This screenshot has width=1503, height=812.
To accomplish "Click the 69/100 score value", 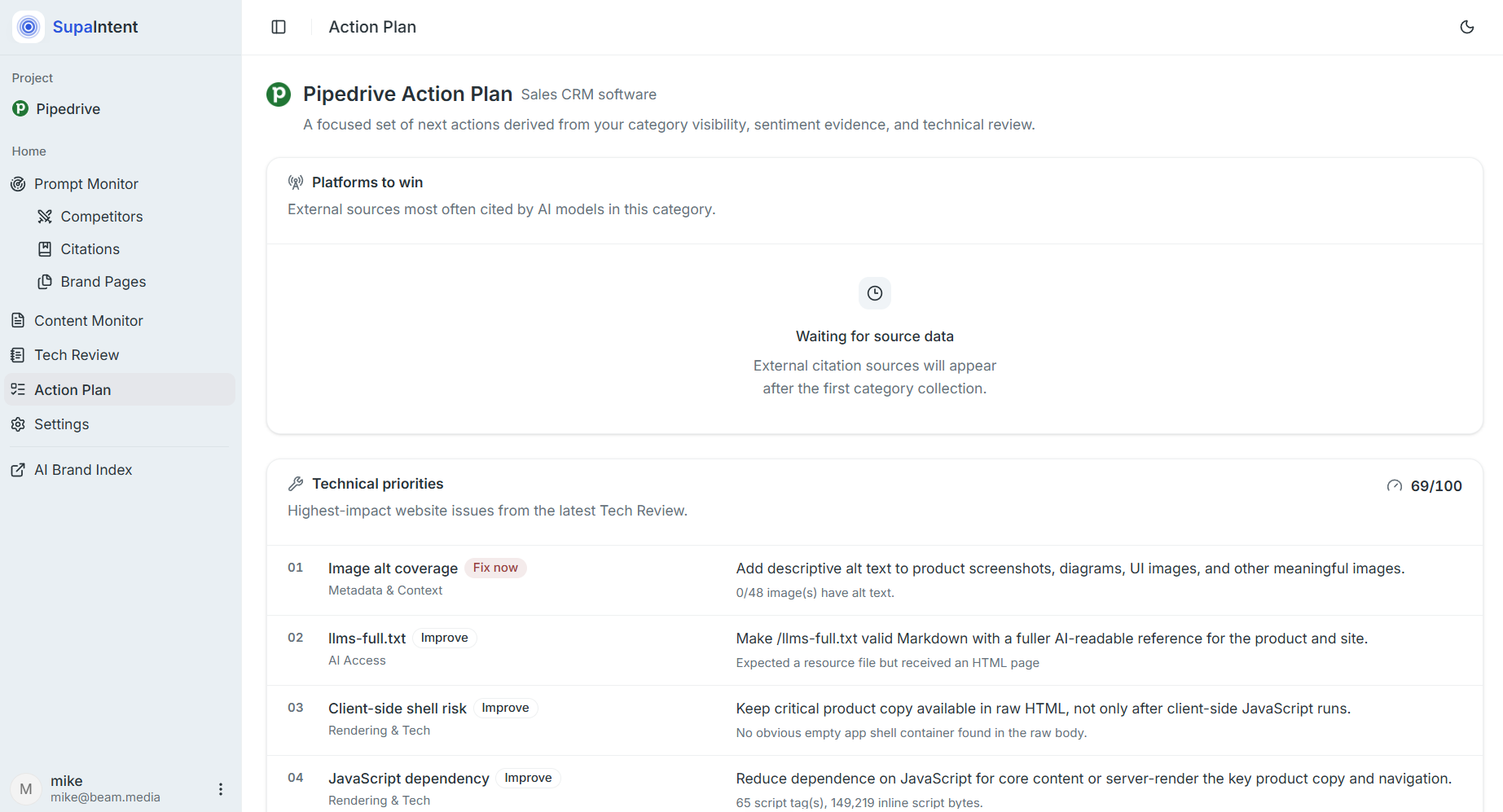I will (1436, 486).
